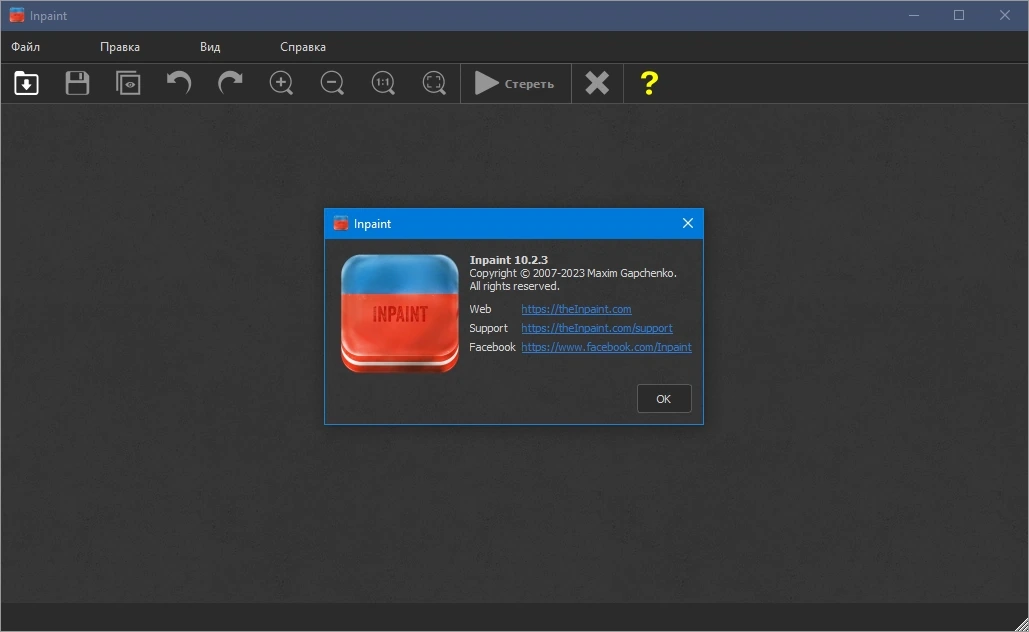The width and height of the screenshot is (1029, 632).
Task: Confirm the About dialog with OK
Action: point(664,398)
